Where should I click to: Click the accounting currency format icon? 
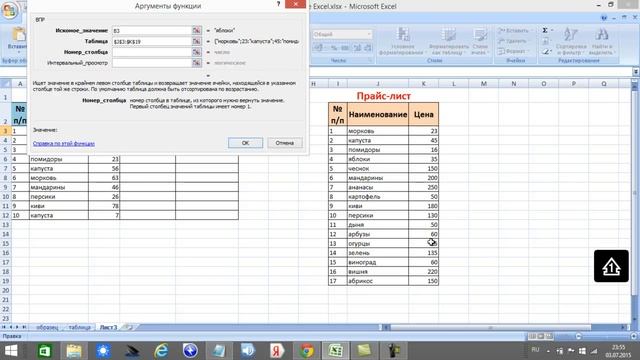pyautogui.click(x=319, y=48)
